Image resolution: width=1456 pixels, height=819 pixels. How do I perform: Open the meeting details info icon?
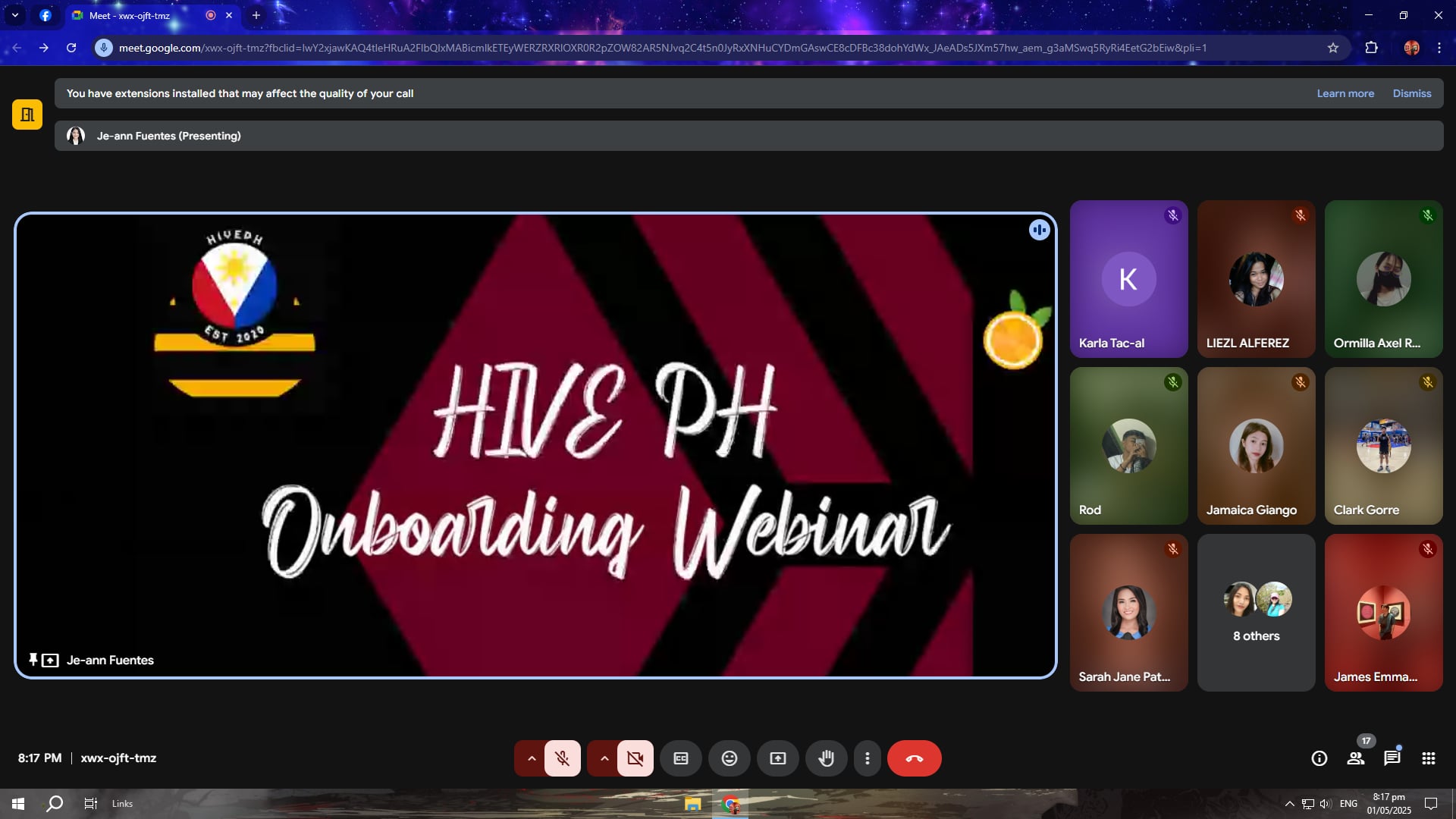1319,758
